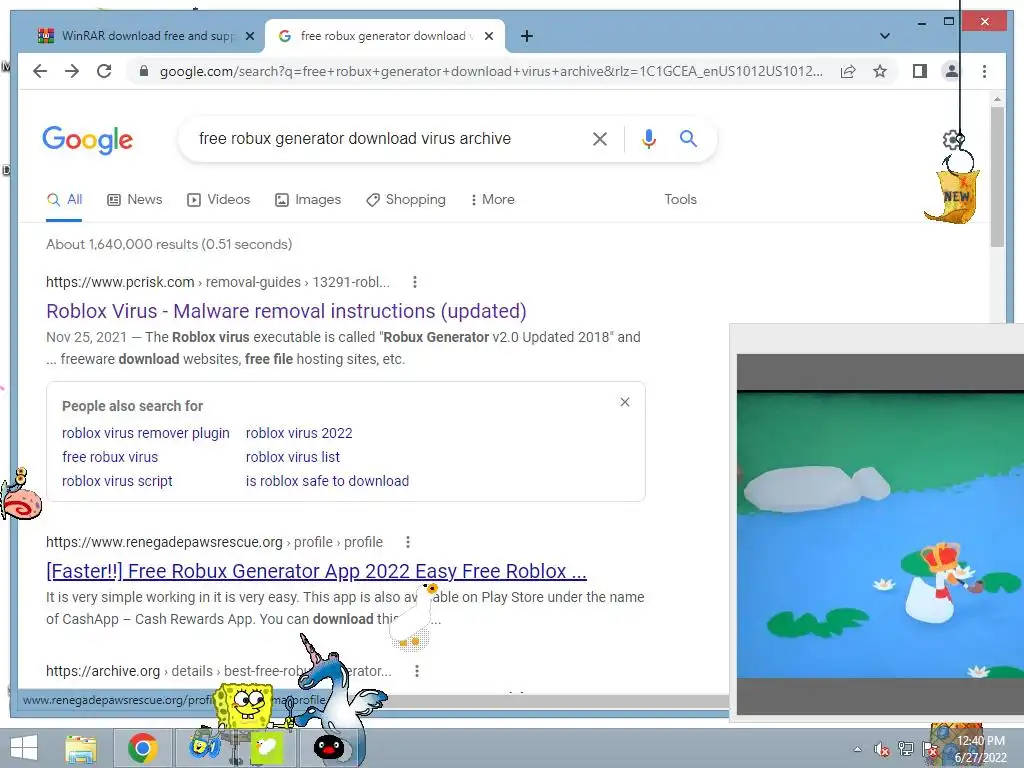Close the WinRAR download tab
This screenshot has height=768, width=1024.
[x=249, y=37]
